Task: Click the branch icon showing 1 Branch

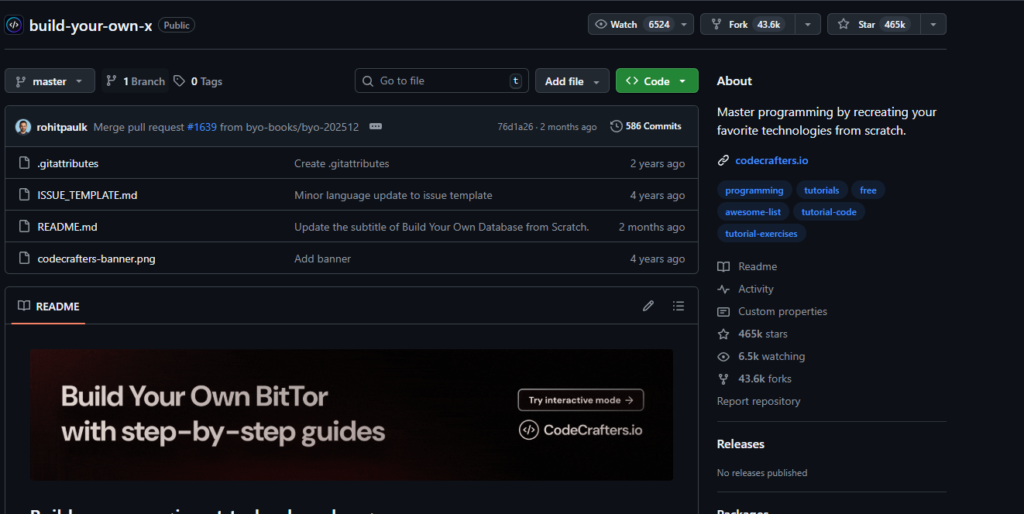Action: click(x=111, y=81)
